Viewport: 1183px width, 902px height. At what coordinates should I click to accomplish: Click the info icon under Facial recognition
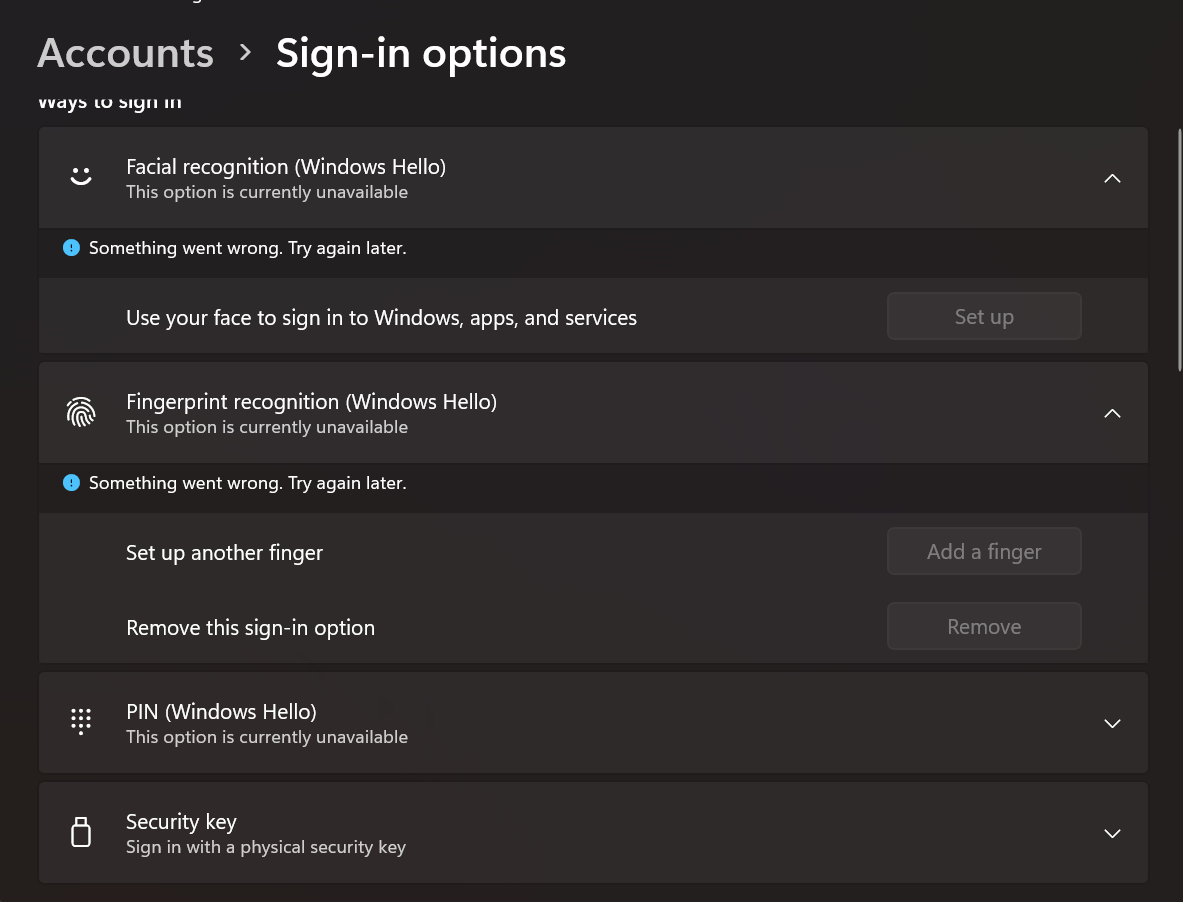(72, 247)
